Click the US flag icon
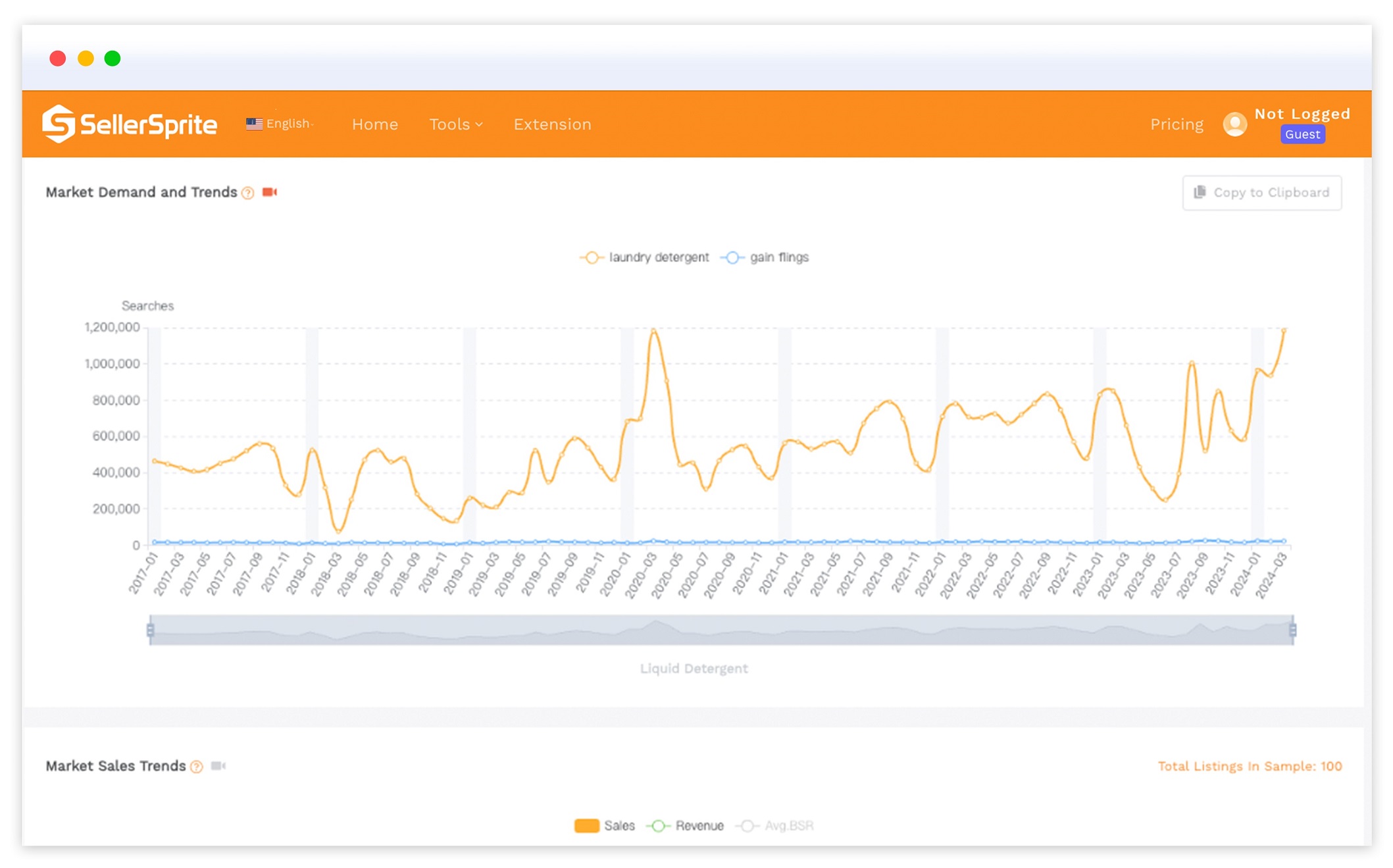Image resolution: width=1393 pixels, height=868 pixels. (x=254, y=124)
